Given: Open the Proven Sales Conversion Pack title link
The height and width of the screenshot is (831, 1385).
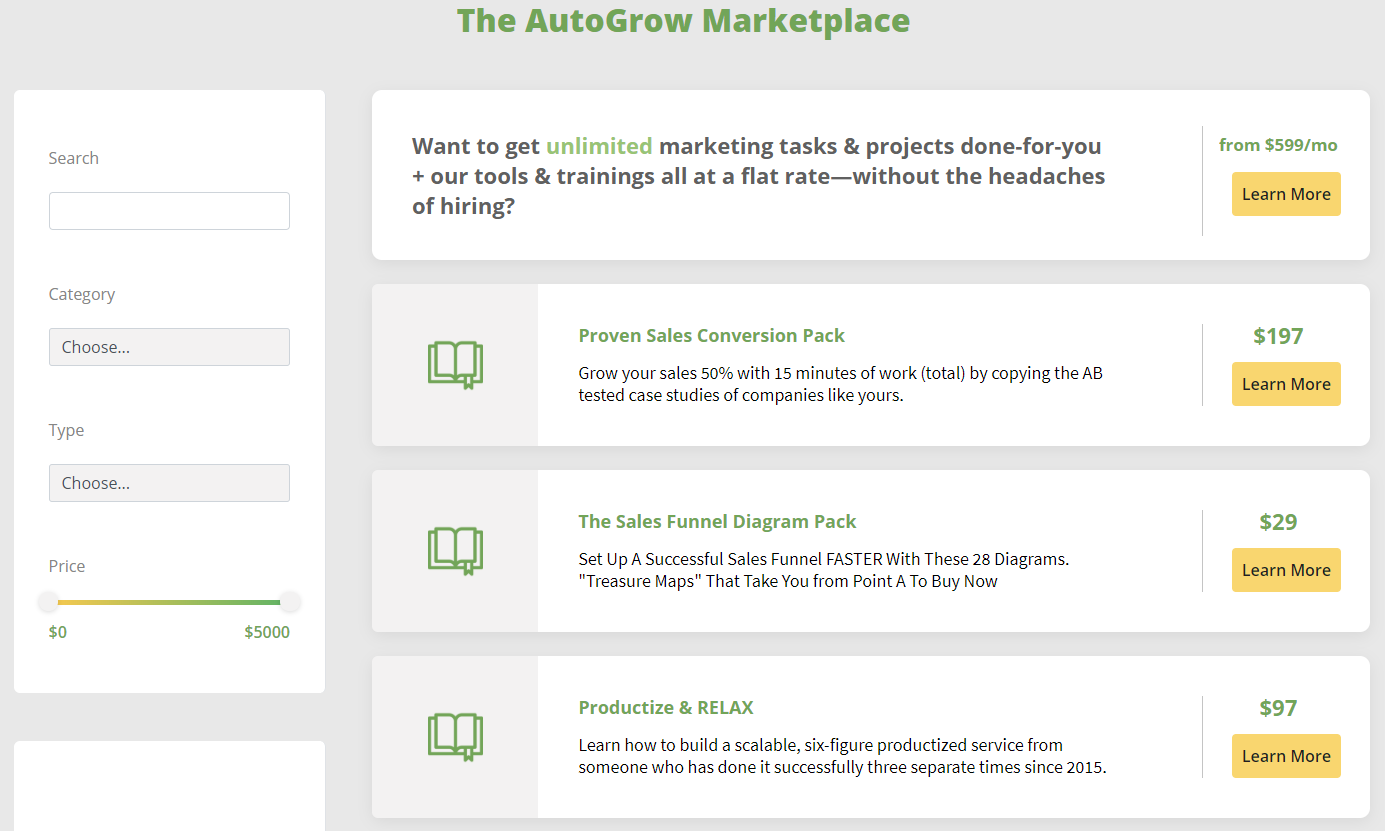Looking at the screenshot, I should click(x=711, y=335).
